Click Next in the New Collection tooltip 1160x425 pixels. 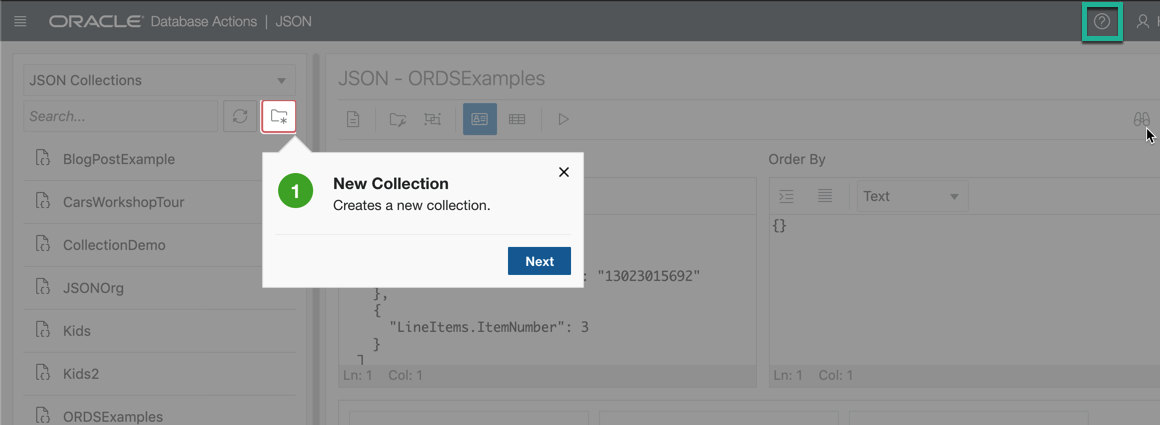(x=539, y=261)
